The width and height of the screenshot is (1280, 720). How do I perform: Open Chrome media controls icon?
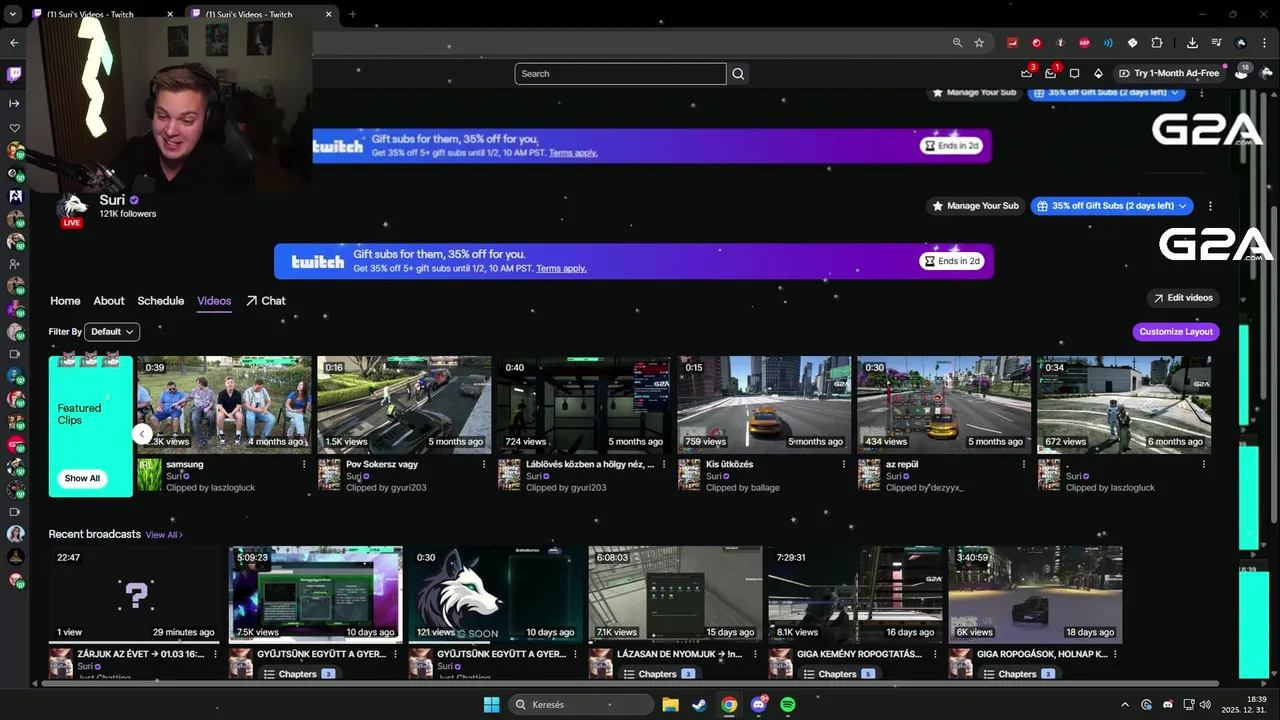tap(1216, 43)
